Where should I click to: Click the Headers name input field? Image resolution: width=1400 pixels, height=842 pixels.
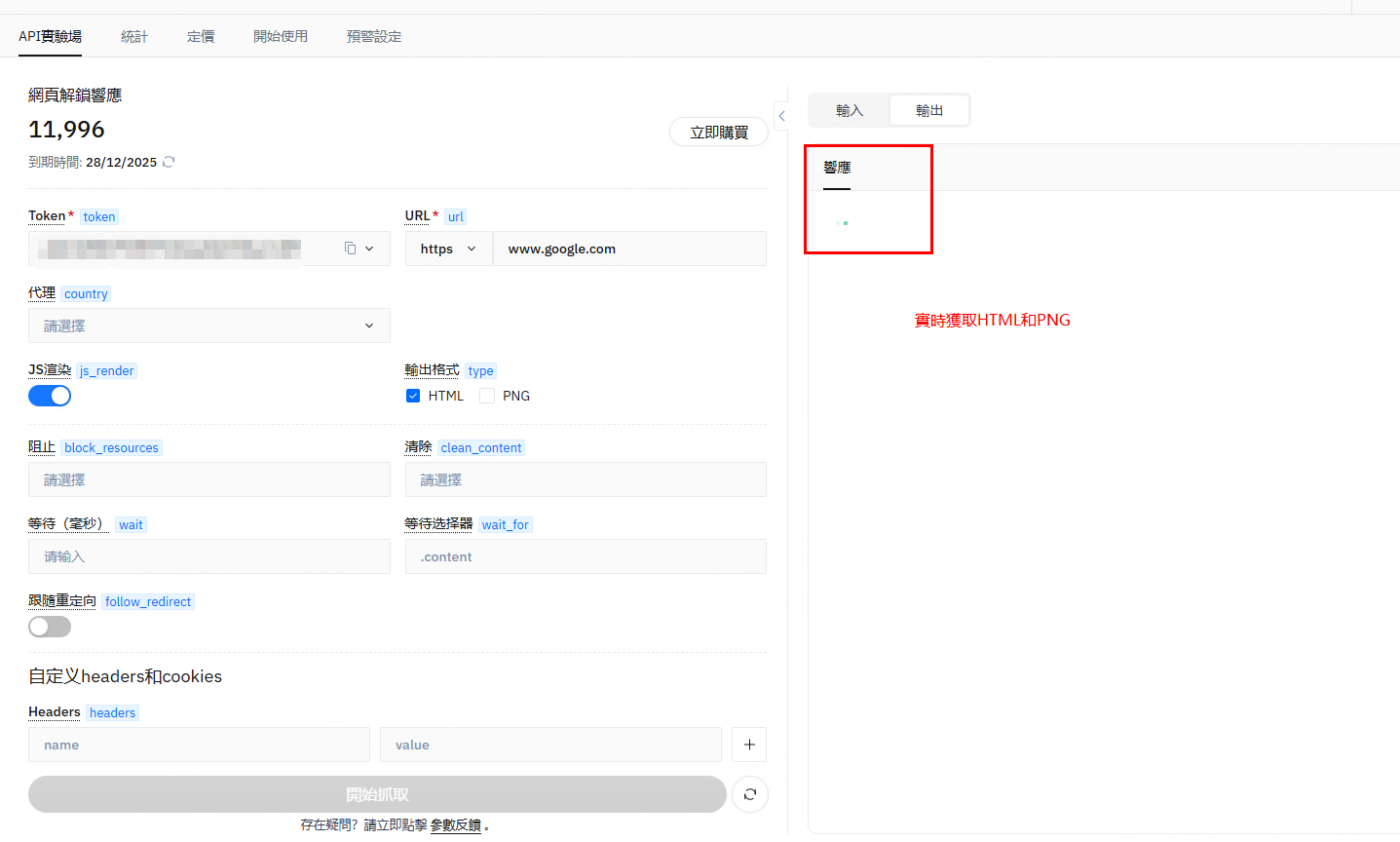point(199,745)
